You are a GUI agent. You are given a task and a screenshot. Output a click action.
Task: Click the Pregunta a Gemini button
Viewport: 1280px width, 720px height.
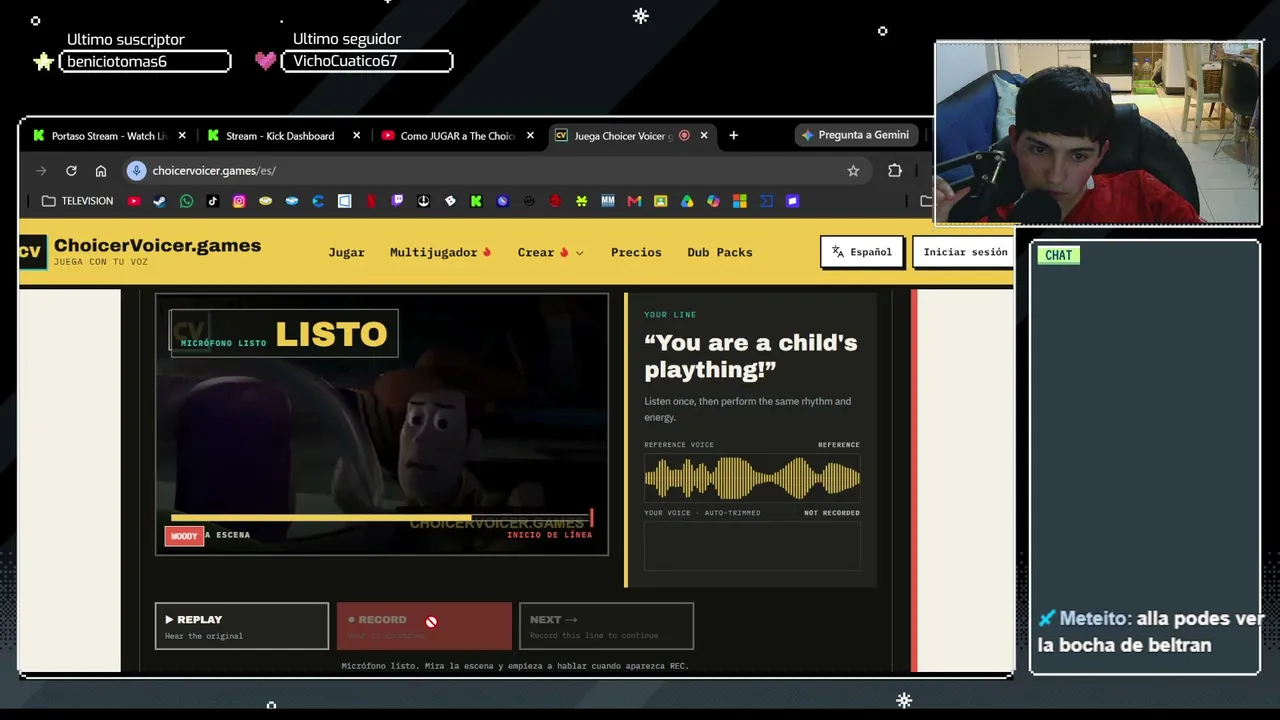click(856, 135)
